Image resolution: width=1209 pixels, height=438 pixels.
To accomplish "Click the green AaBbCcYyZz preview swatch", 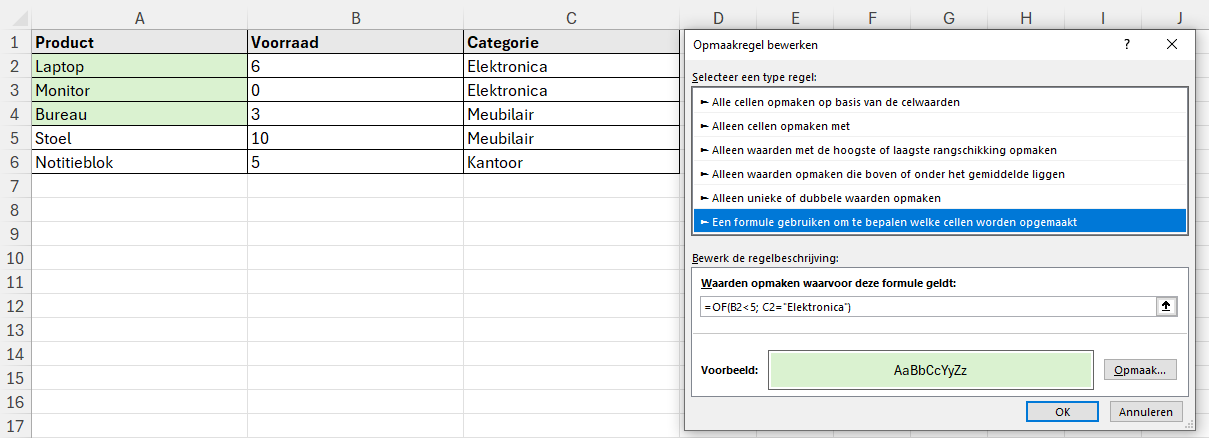I will coord(929,370).
